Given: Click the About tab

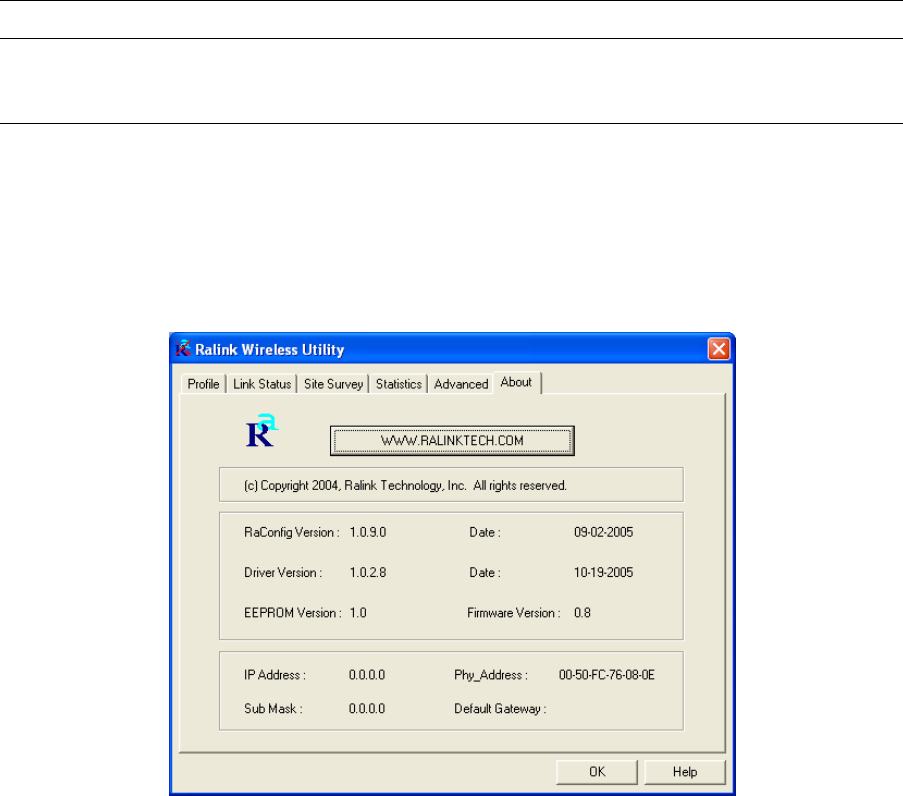Looking at the screenshot, I should coord(517,382).
